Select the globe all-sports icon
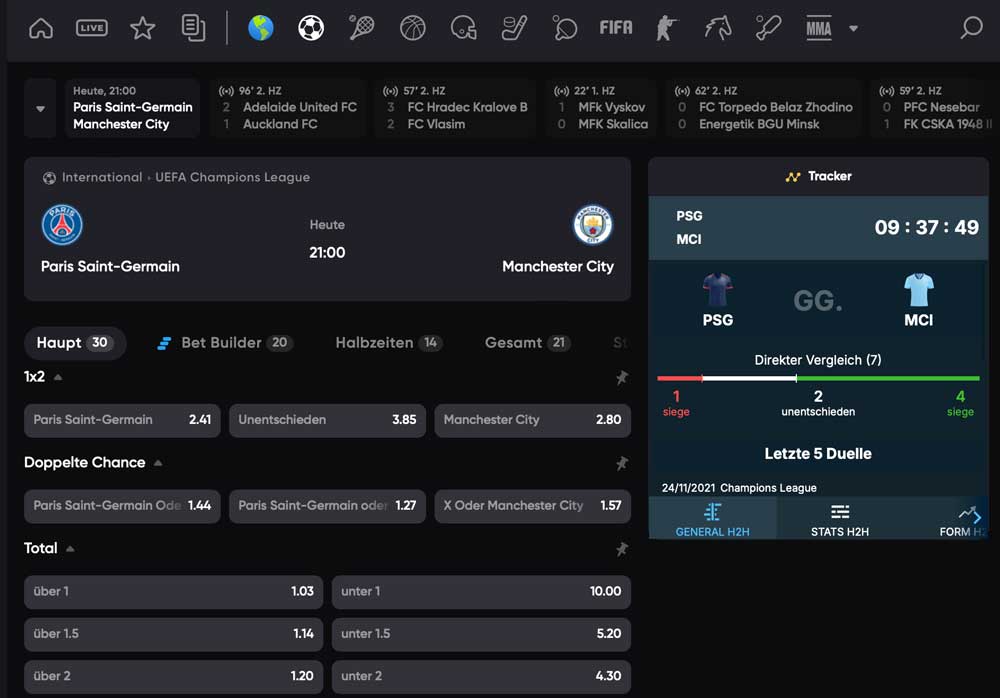The height and width of the screenshot is (698, 1000). click(x=260, y=28)
